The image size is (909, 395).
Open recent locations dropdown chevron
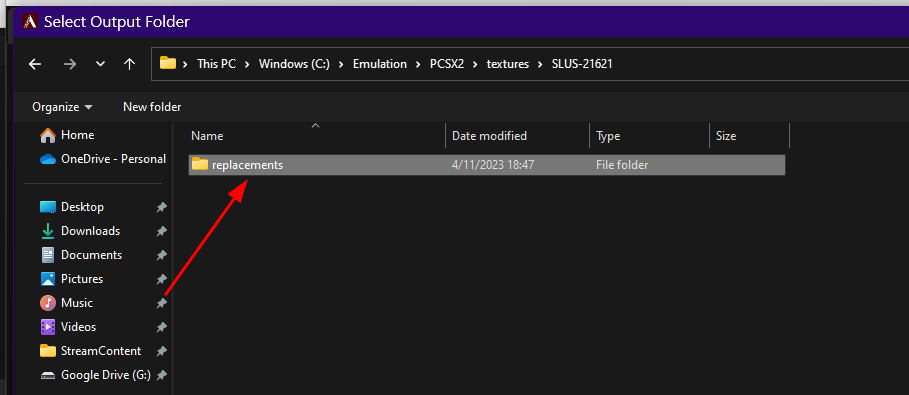pos(100,64)
